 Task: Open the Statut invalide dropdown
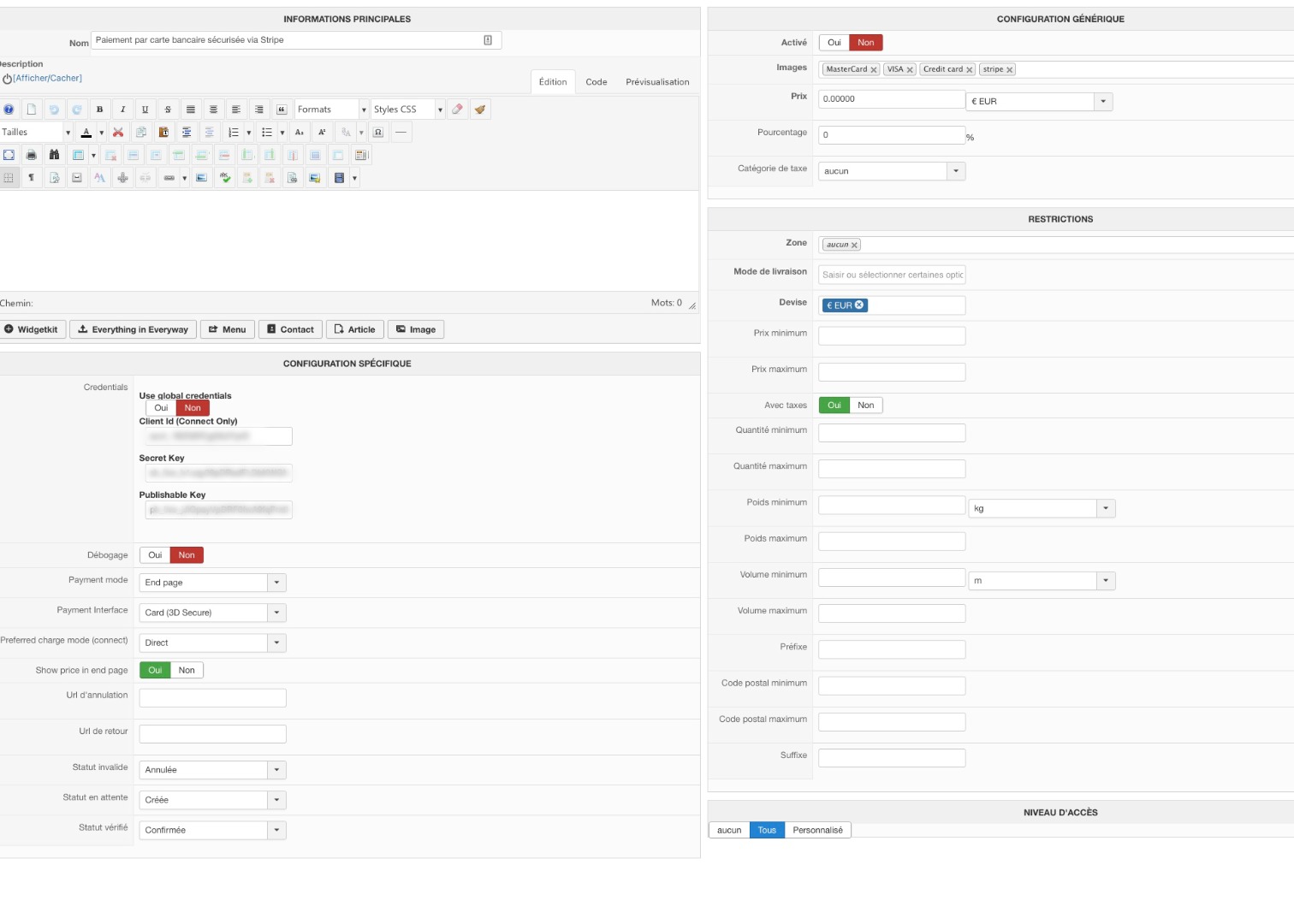tap(212, 770)
